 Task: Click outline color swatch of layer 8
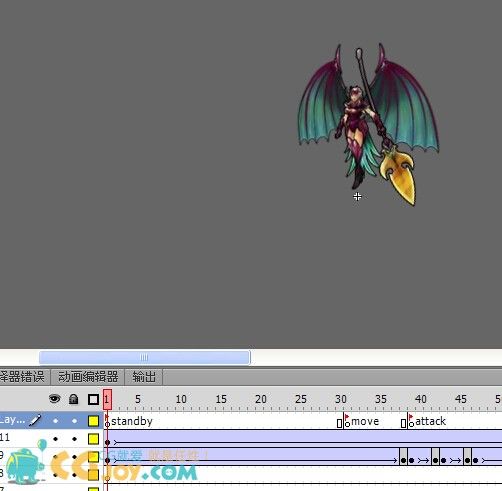pos(93,475)
